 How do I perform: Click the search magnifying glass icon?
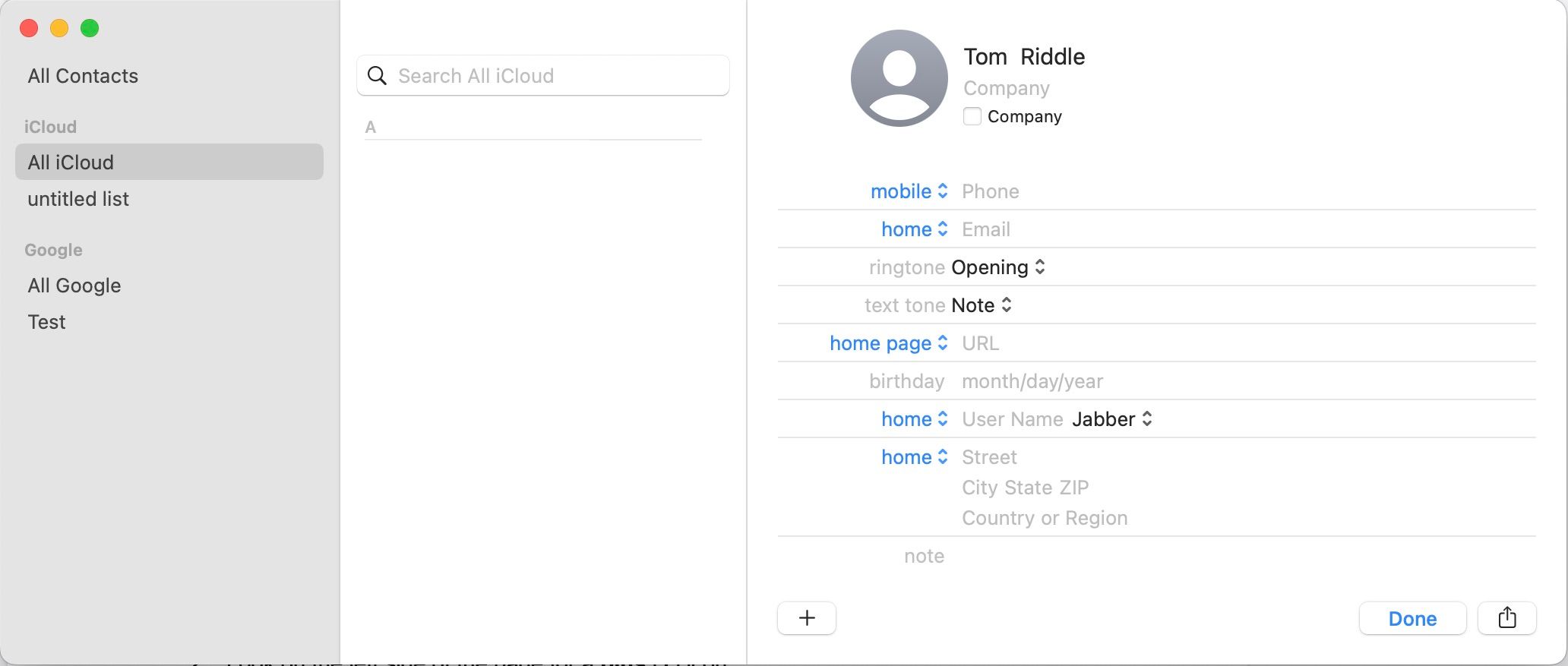(377, 75)
